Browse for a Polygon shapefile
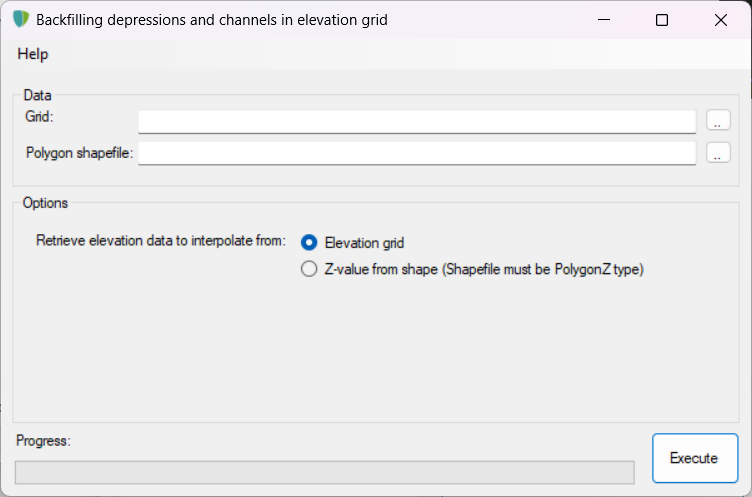This screenshot has height=497, width=752. click(x=718, y=153)
